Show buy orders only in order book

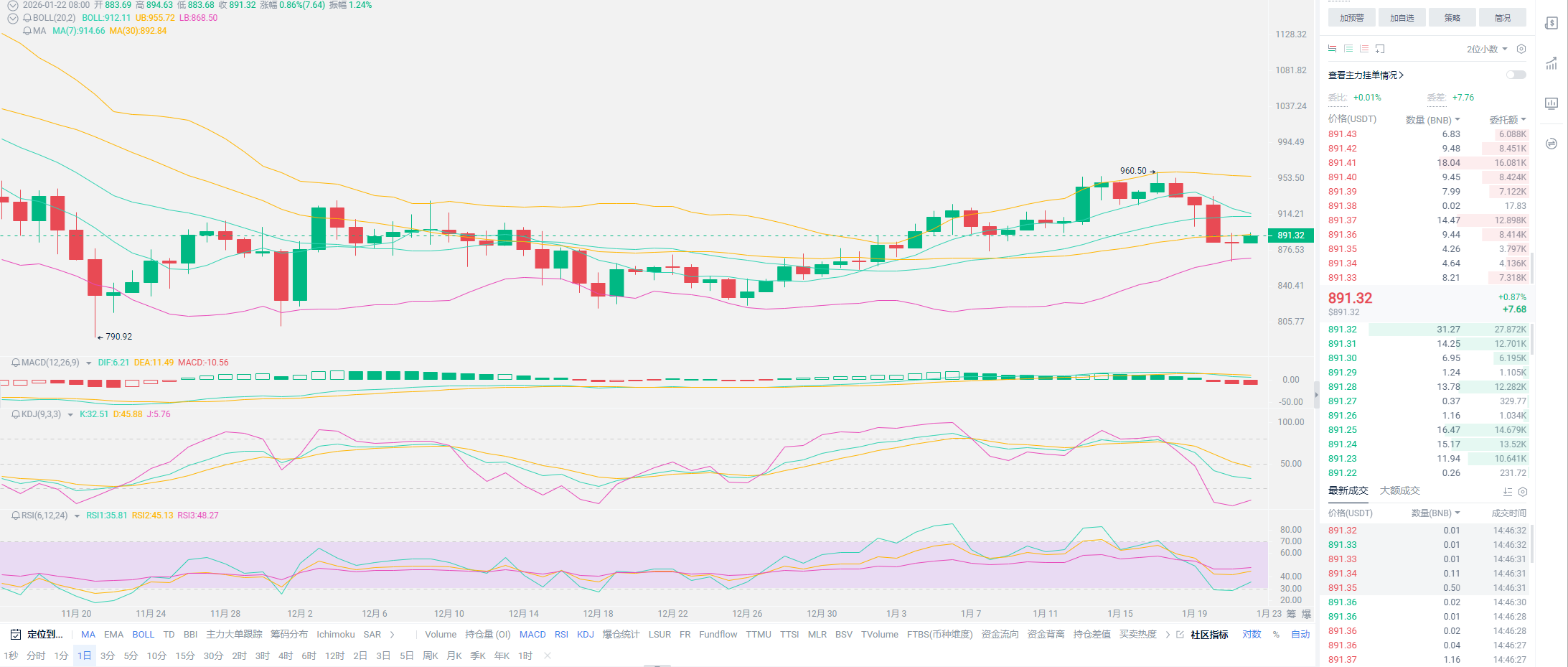[1348, 49]
